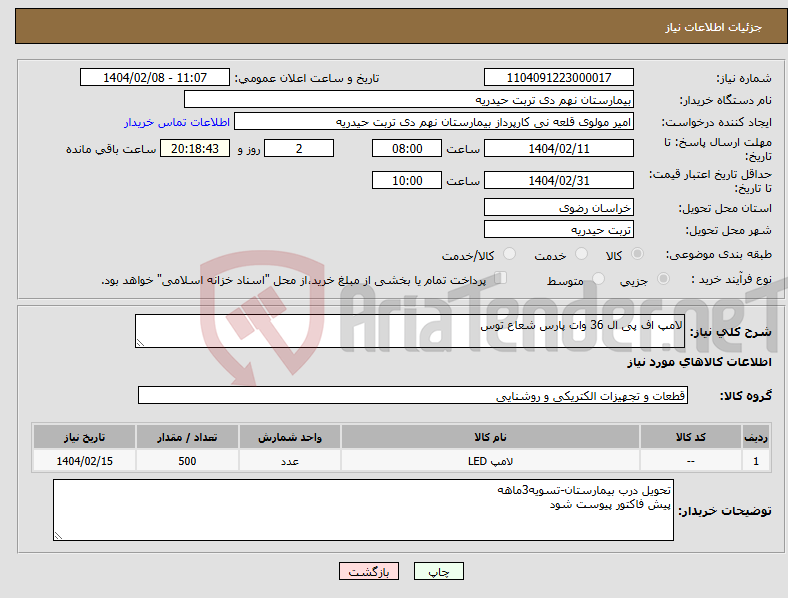The height and width of the screenshot is (598, 788).
Task: Click the delivery city field تربت حیدریه
Action: (559, 230)
